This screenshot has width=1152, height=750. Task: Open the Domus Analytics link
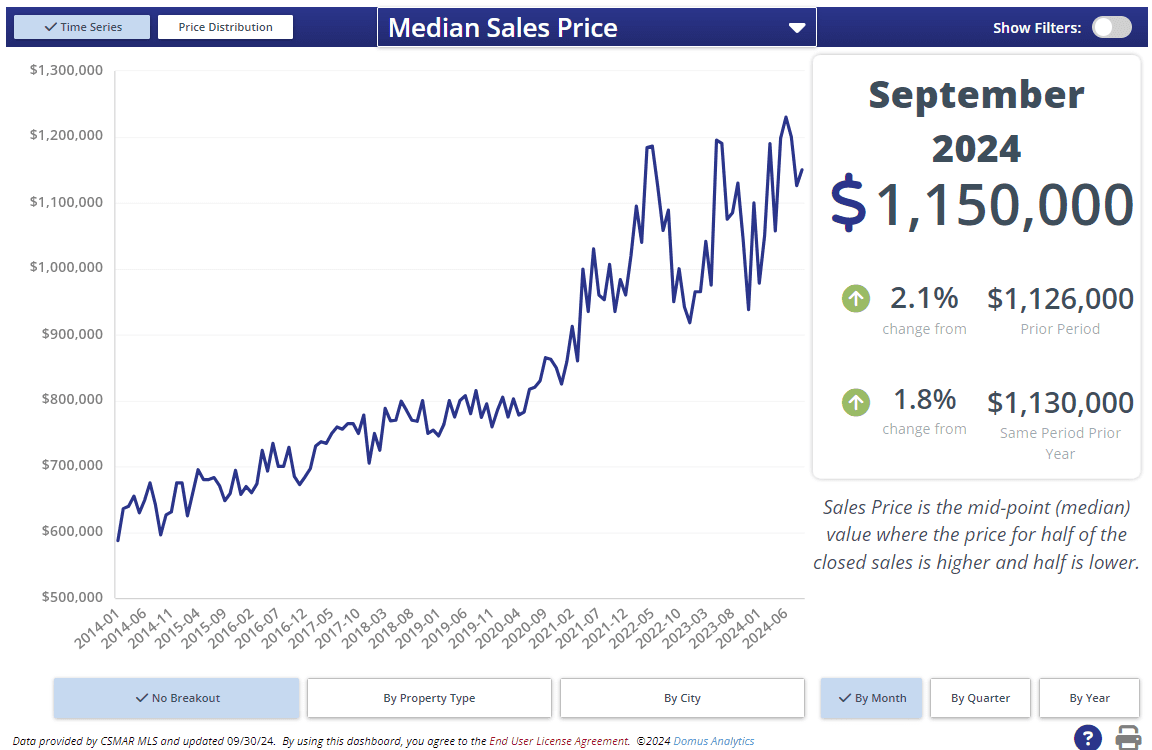pos(713,741)
